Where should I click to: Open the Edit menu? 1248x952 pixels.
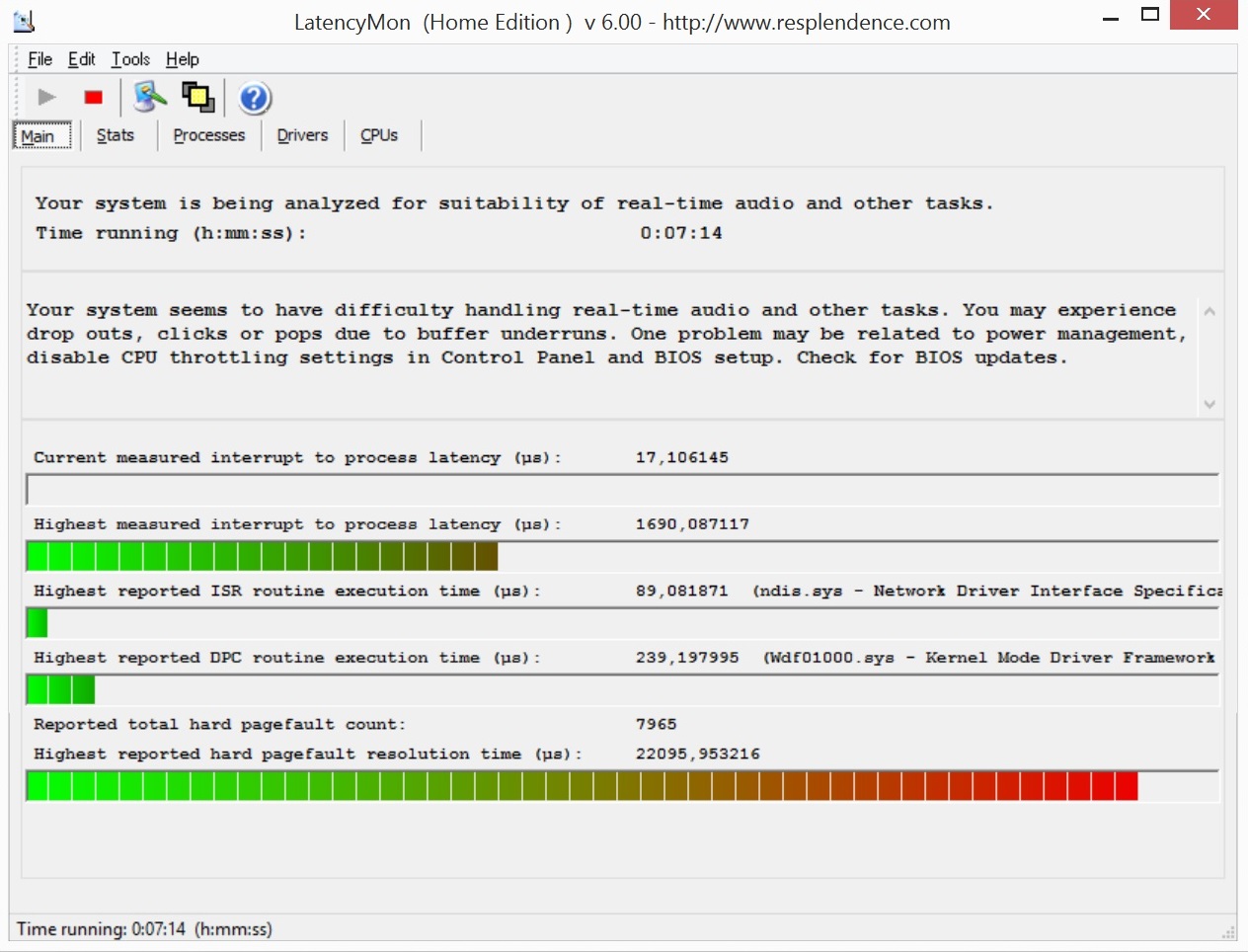[81, 59]
